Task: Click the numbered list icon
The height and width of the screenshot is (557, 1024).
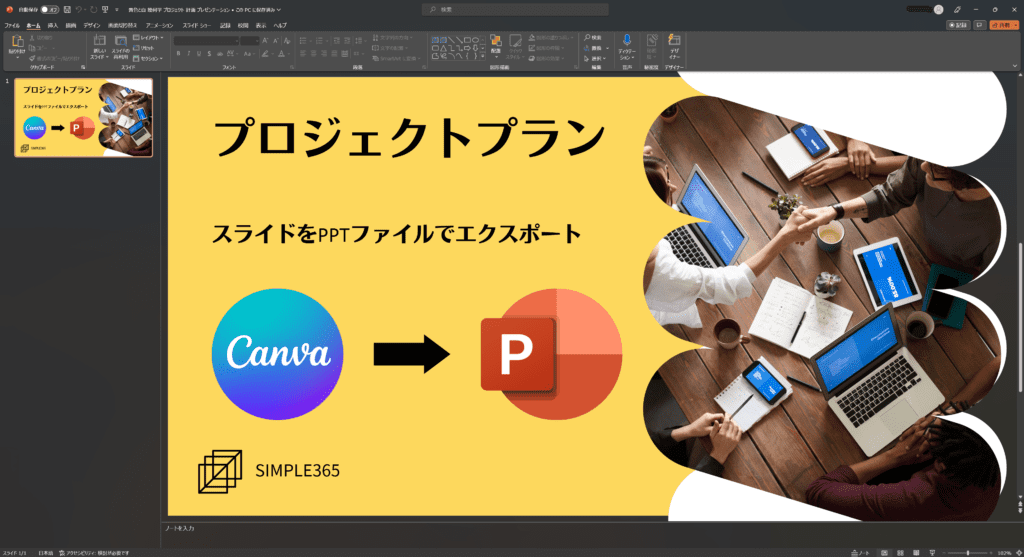Action: (x=319, y=40)
